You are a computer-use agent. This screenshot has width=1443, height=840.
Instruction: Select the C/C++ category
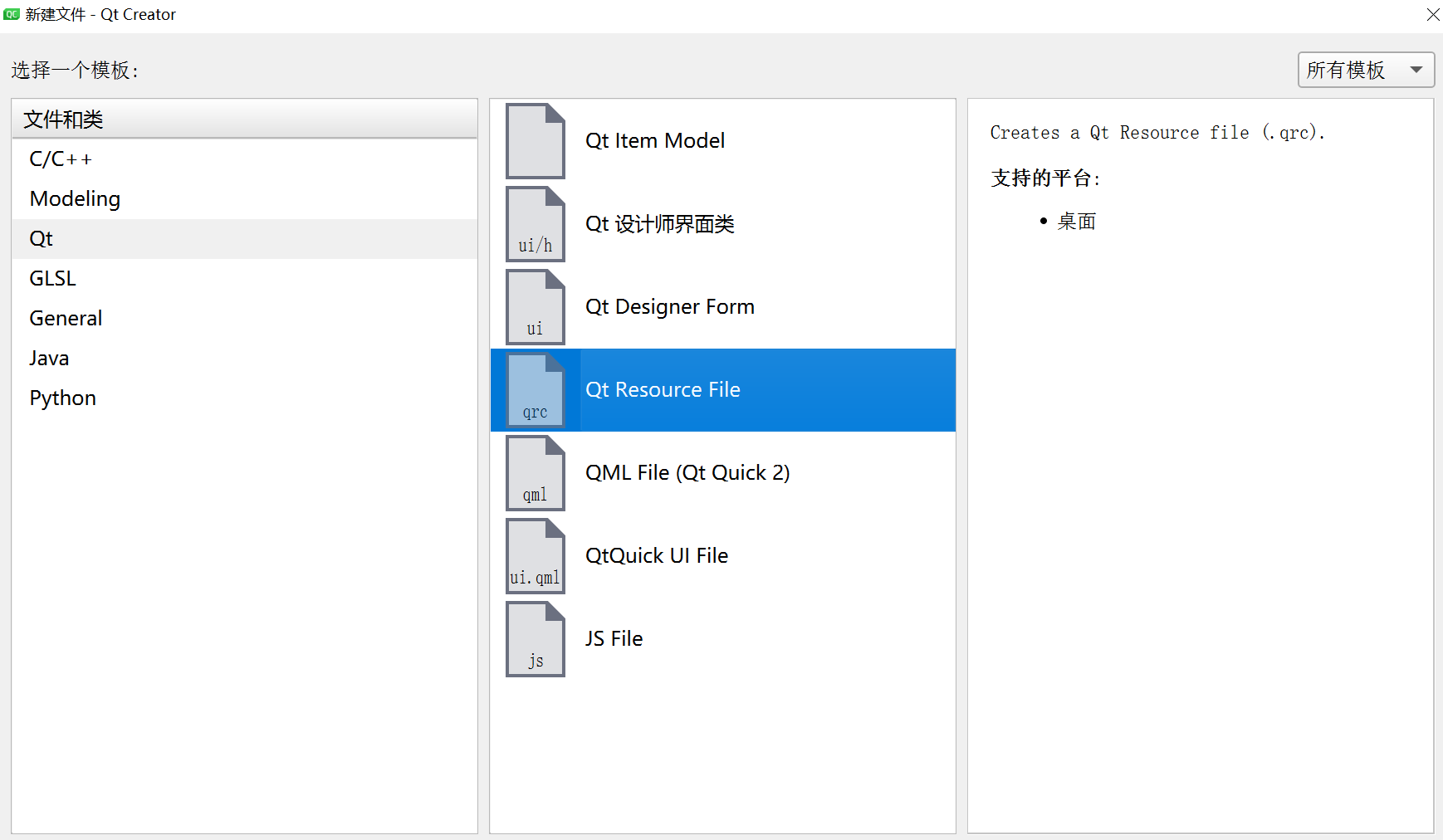[245, 159]
